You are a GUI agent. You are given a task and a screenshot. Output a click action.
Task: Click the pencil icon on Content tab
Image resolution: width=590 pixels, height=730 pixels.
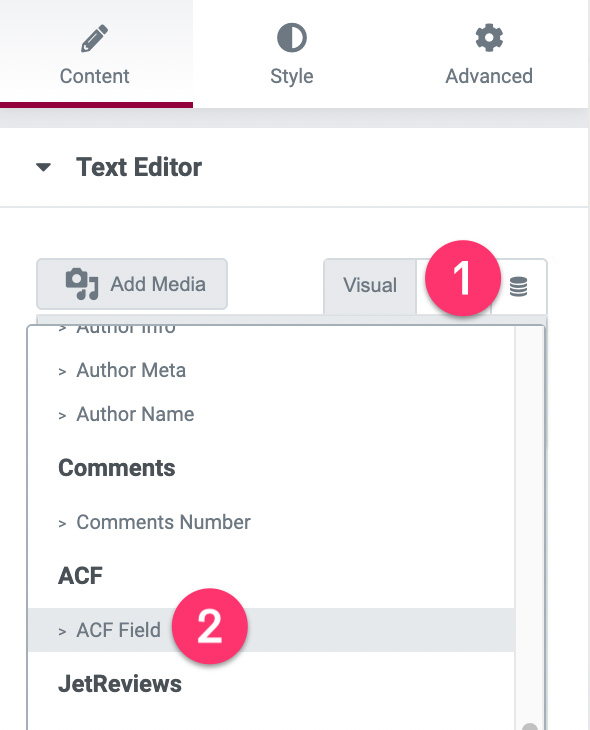pyautogui.click(x=95, y=38)
